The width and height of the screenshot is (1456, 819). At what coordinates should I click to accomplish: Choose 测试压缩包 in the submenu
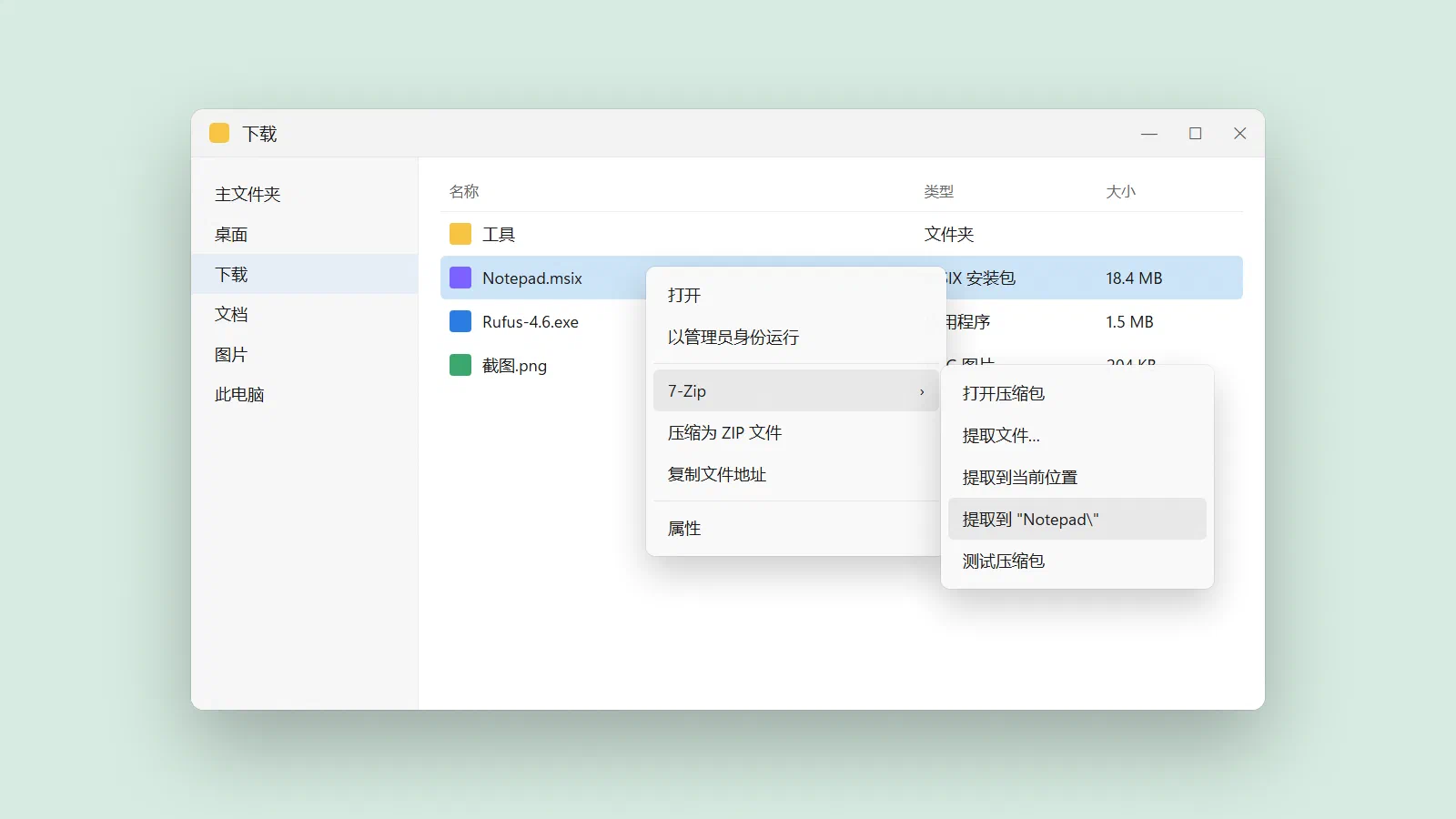[1077, 561]
